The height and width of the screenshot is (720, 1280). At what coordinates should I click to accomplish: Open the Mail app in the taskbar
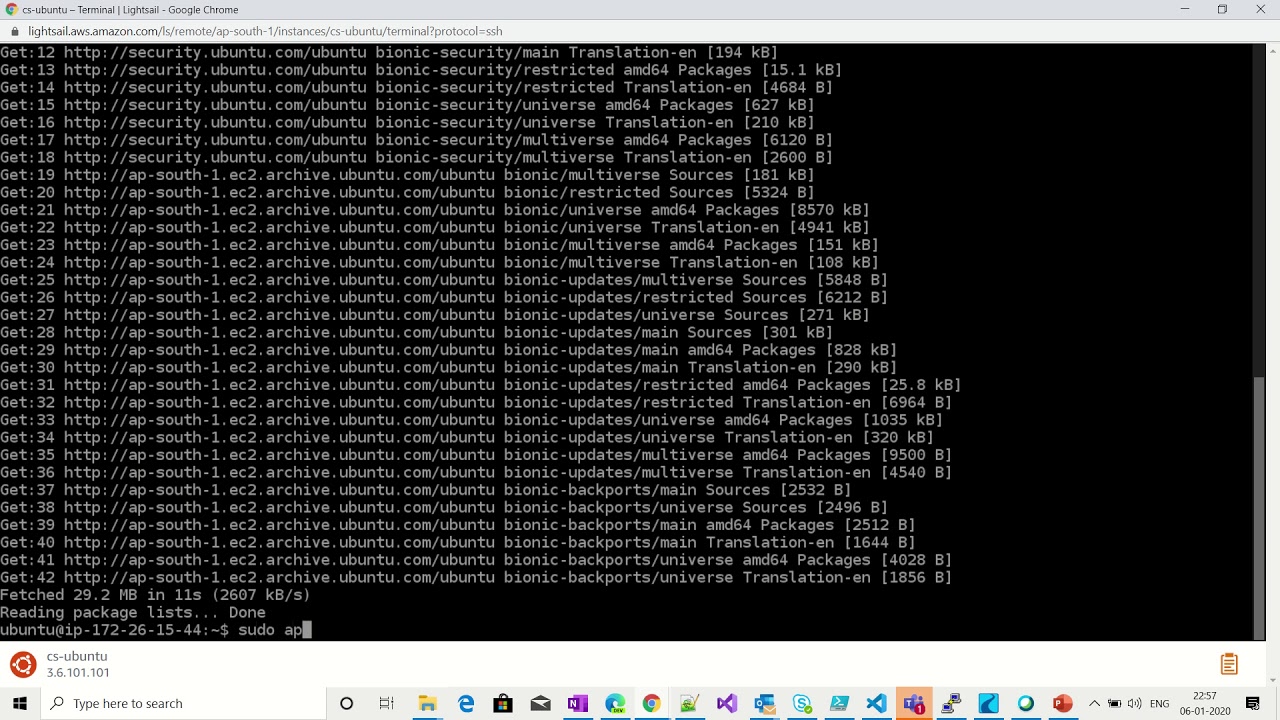tap(540, 704)
